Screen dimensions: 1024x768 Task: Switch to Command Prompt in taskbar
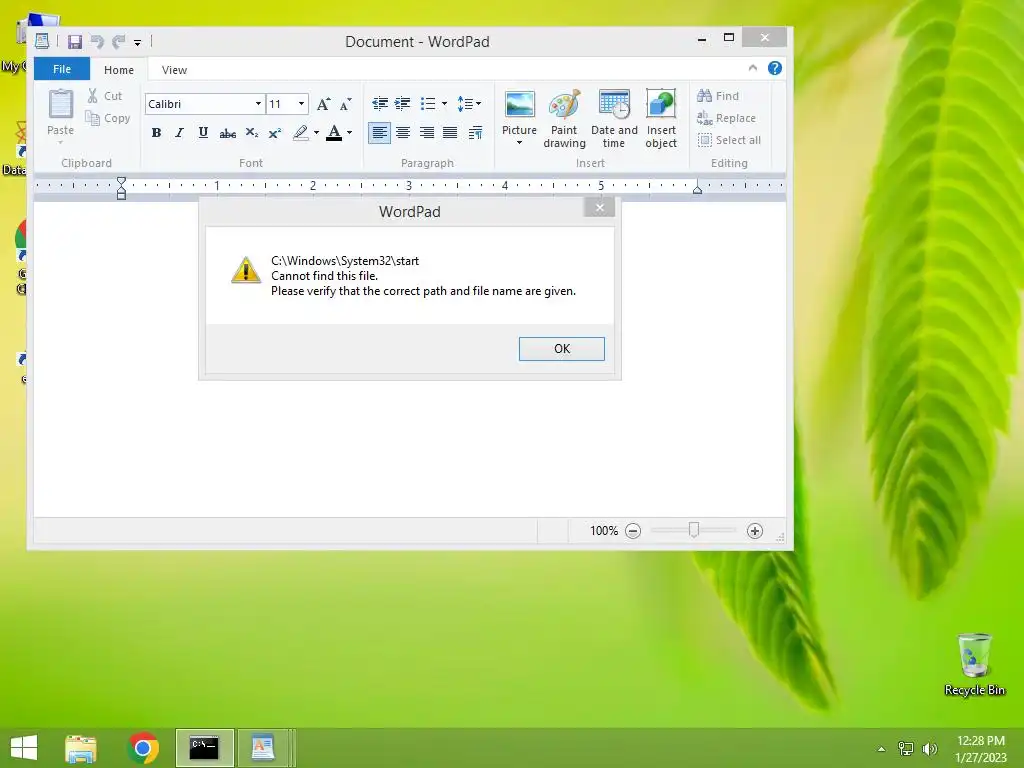tap(204, 748)
